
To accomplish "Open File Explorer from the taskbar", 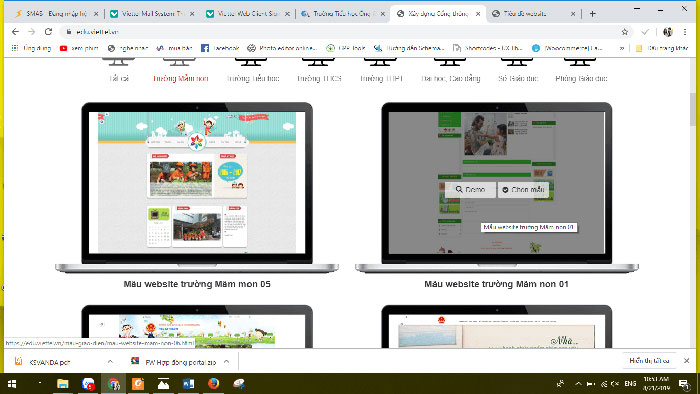I will click(x=63, y=384).
